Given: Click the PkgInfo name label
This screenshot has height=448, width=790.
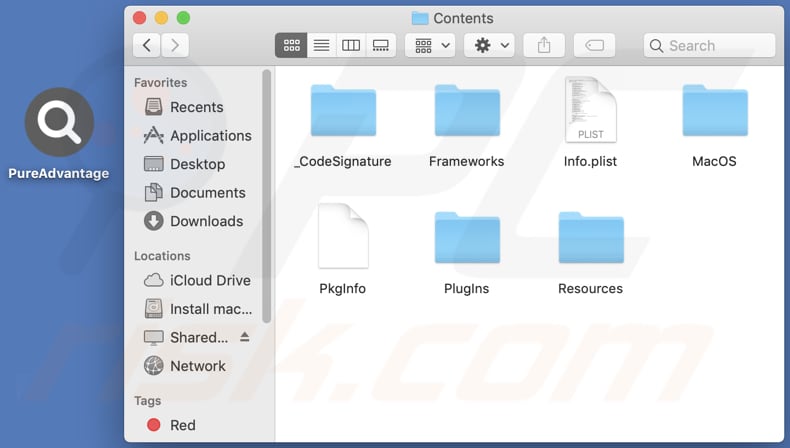Looking at the screenshot, I should pos(343,289).
